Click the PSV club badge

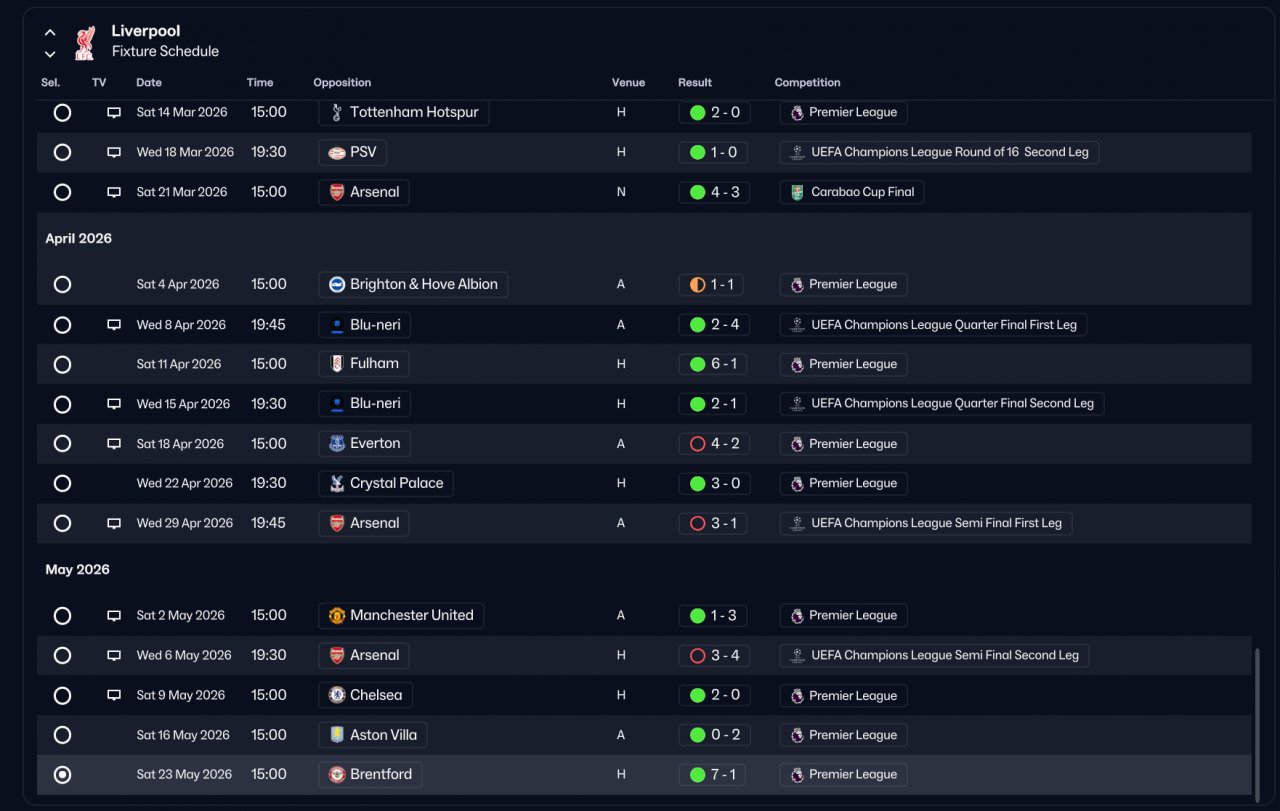tap(337, 153)
